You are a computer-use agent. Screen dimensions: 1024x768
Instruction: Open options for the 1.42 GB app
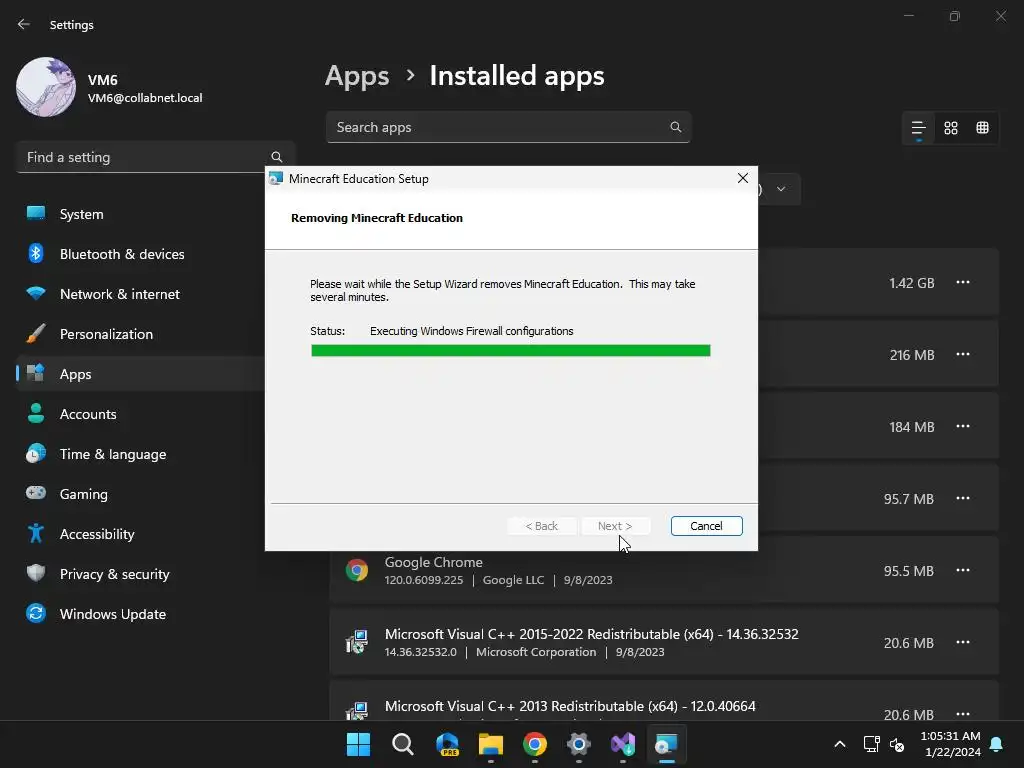point(963,282)
